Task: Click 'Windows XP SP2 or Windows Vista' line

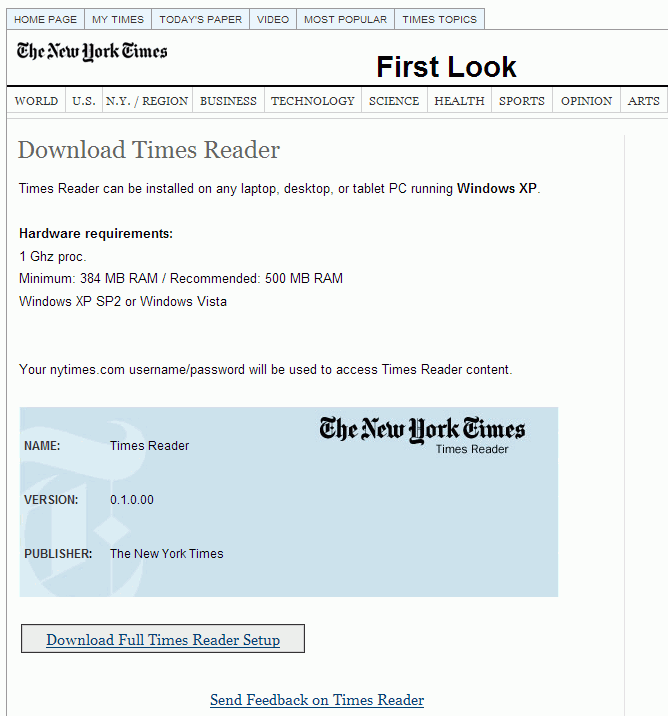Action: (x=123, y=301)
